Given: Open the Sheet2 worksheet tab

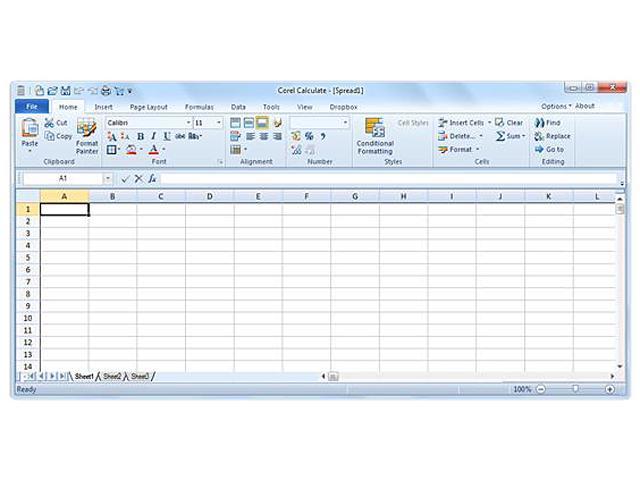Looking at the screenshot, I should (x=111, y=376).
